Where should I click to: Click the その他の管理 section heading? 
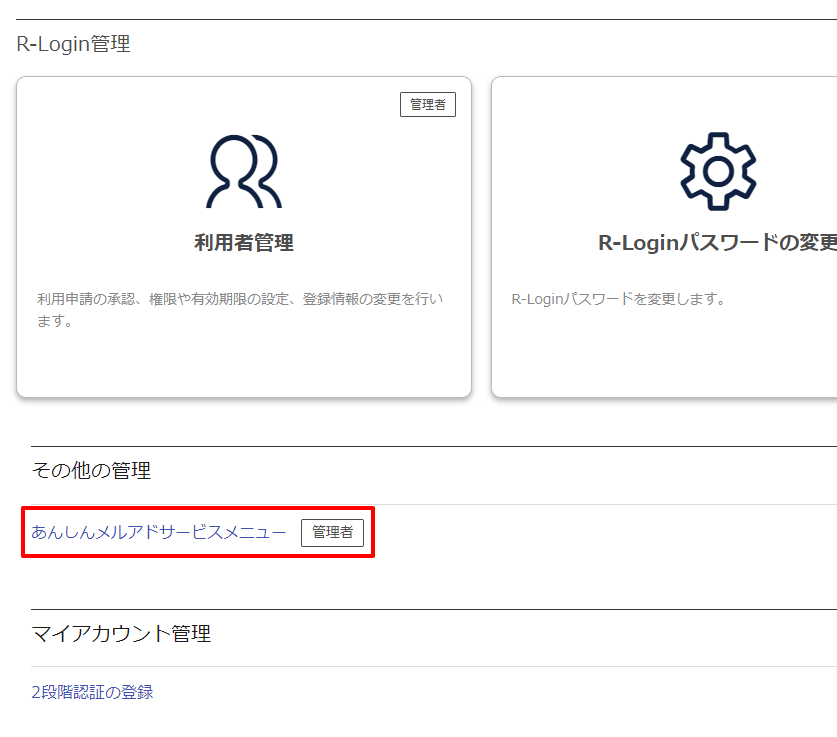coord(91,470)
